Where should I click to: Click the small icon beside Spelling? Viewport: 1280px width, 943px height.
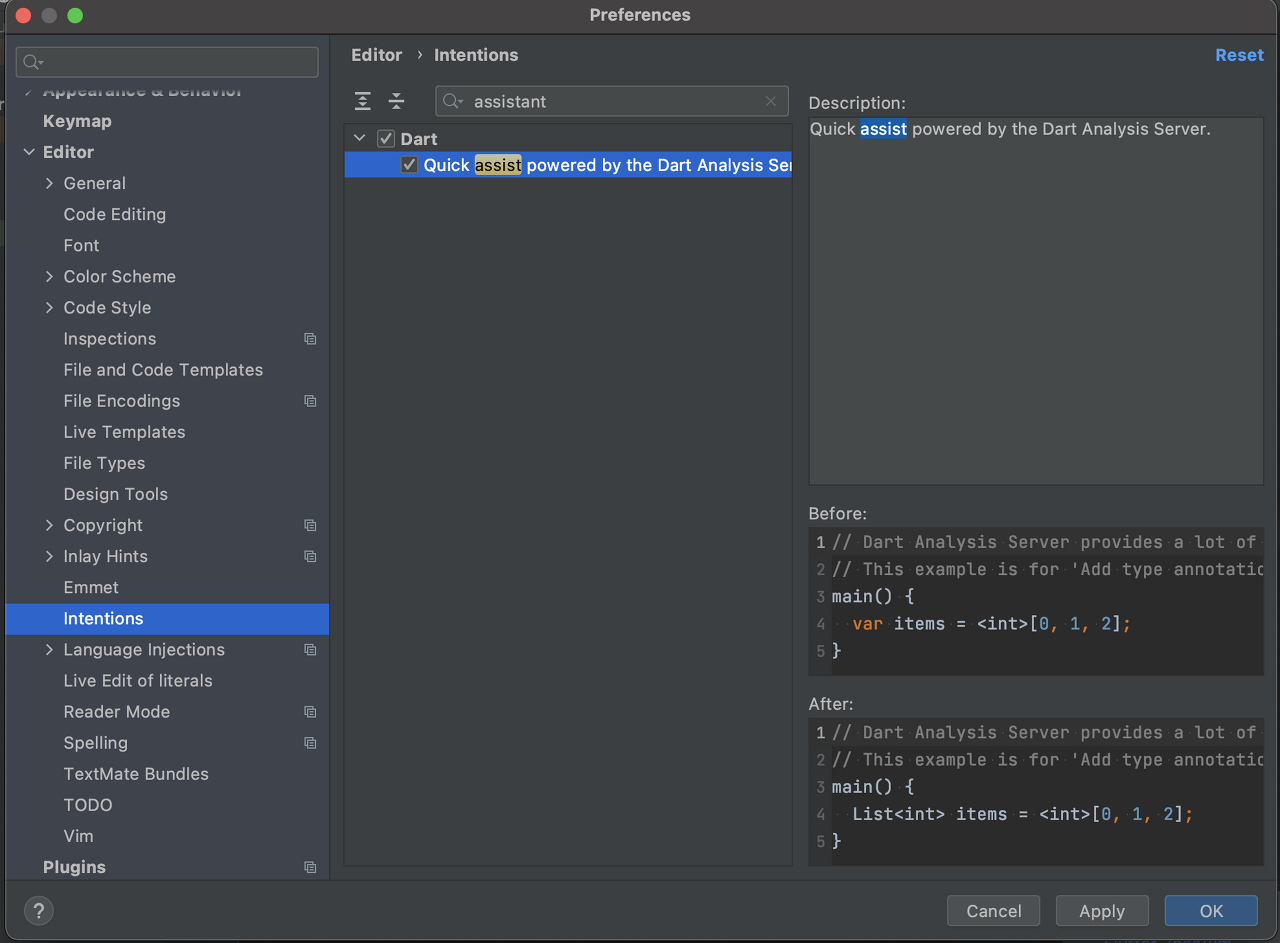click(310, 743)
